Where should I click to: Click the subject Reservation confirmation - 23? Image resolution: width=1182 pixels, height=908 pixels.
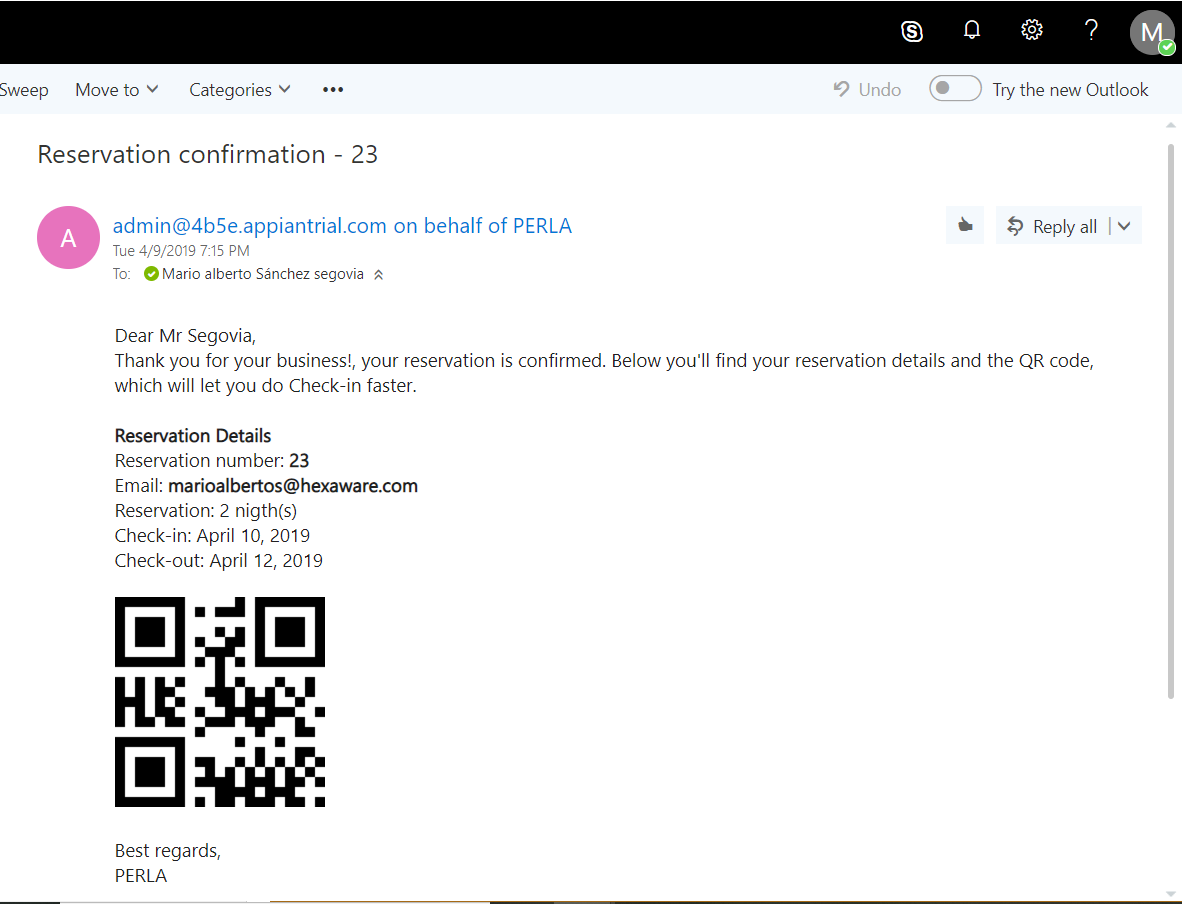(x=207, y=154)
